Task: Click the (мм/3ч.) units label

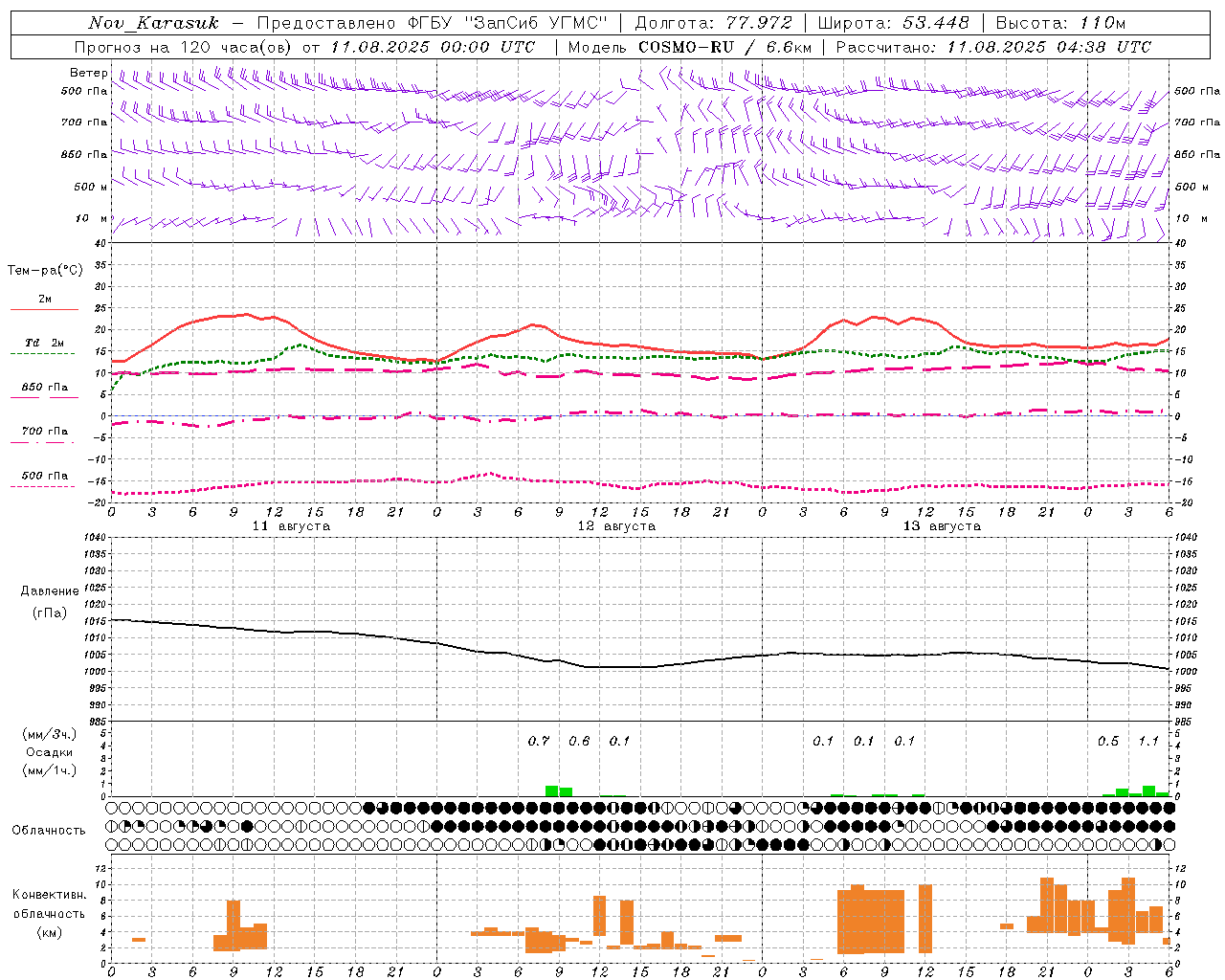Action: tap(50, 735)
